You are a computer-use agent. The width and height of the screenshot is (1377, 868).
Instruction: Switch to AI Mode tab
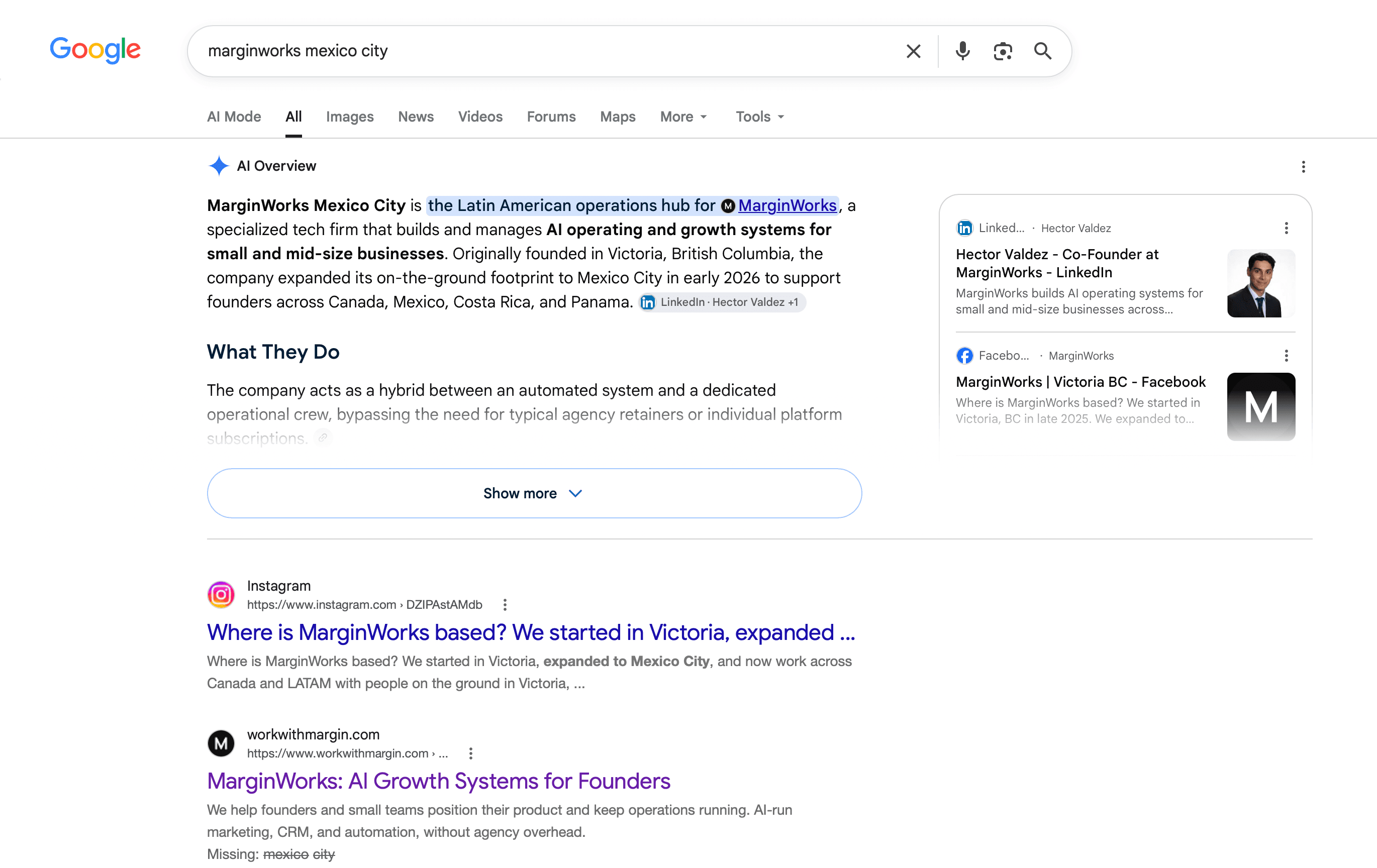(x=234, y=117)
